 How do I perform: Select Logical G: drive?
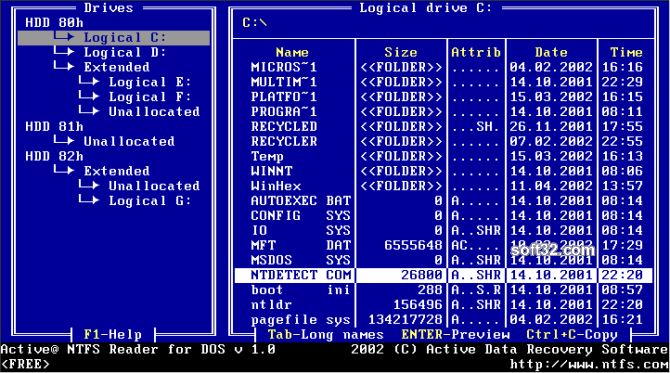150,201
